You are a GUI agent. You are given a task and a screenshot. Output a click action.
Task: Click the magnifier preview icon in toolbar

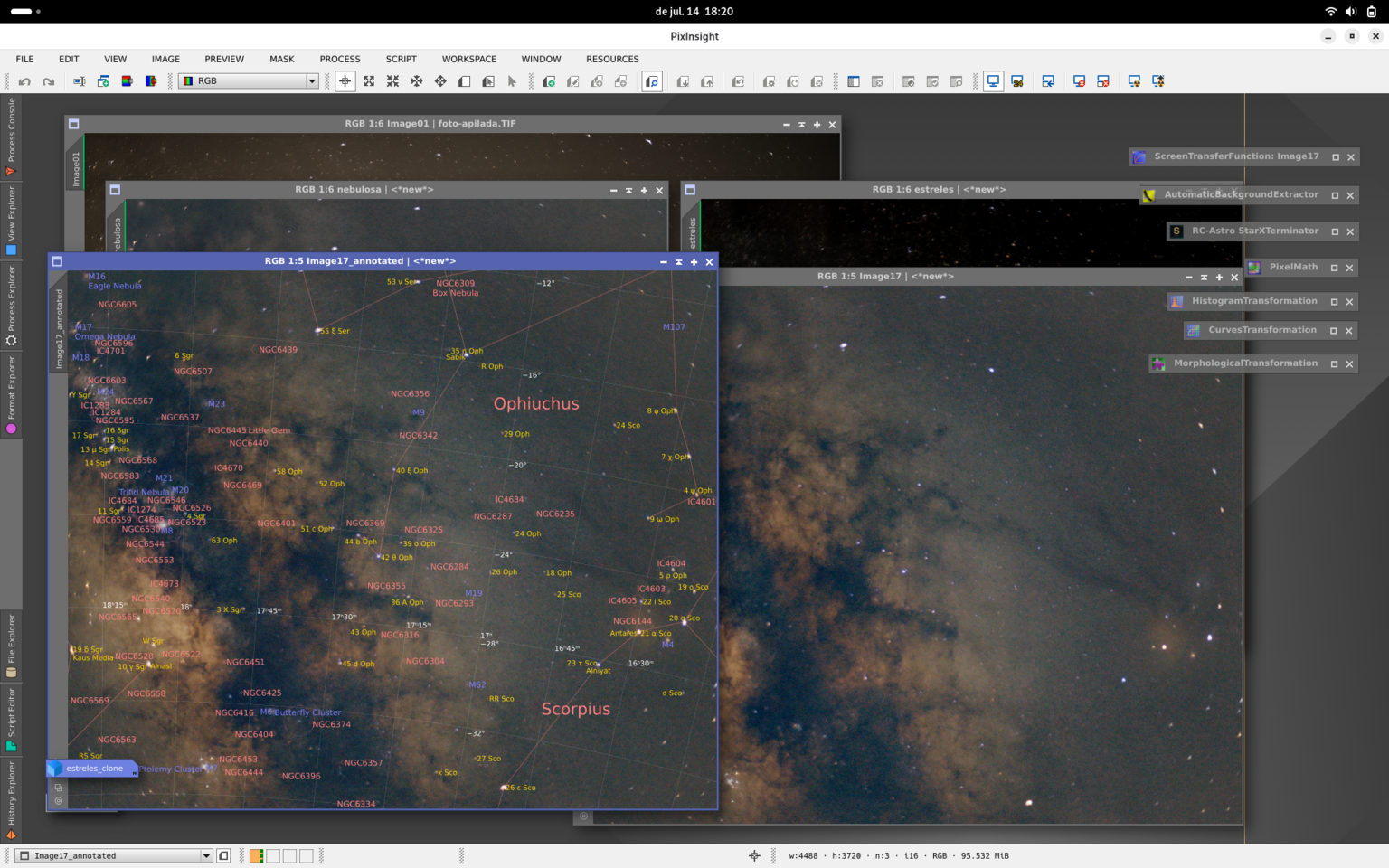(652, 81)
